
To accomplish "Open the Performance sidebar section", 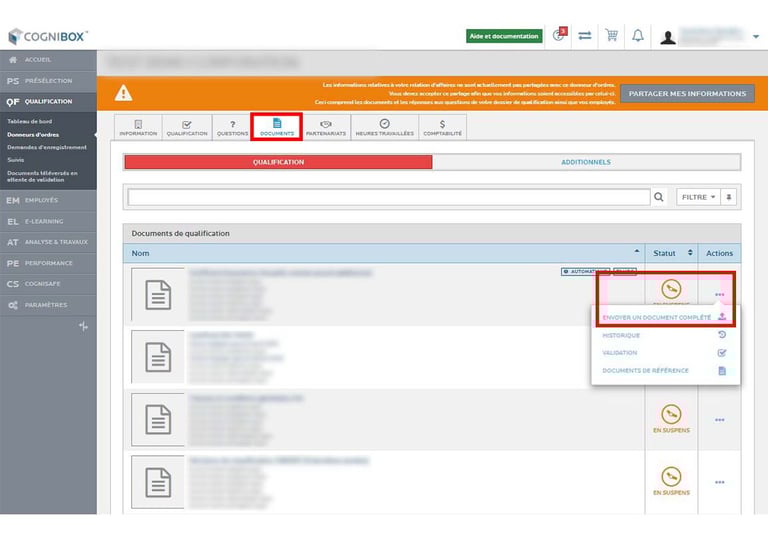I will 48,263.
